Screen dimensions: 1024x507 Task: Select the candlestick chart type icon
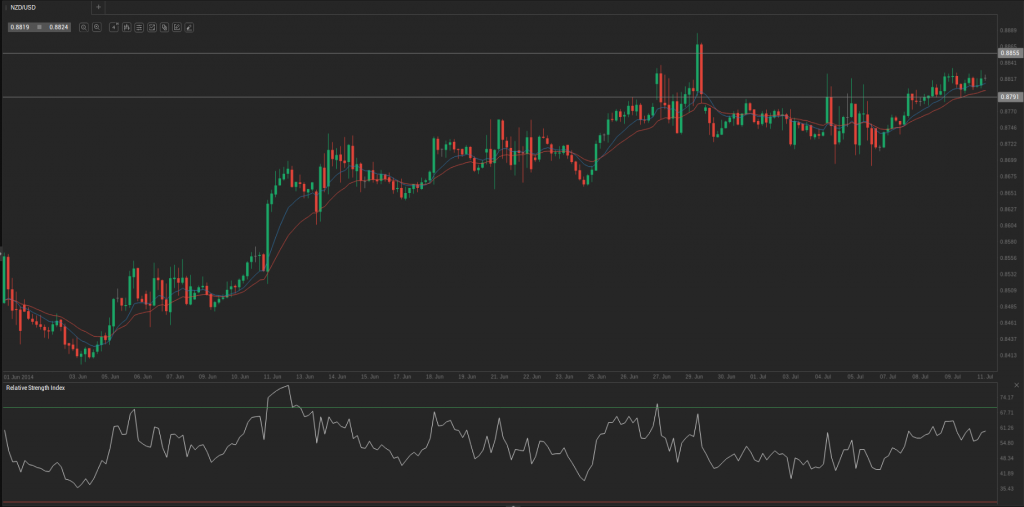(126, 27)
